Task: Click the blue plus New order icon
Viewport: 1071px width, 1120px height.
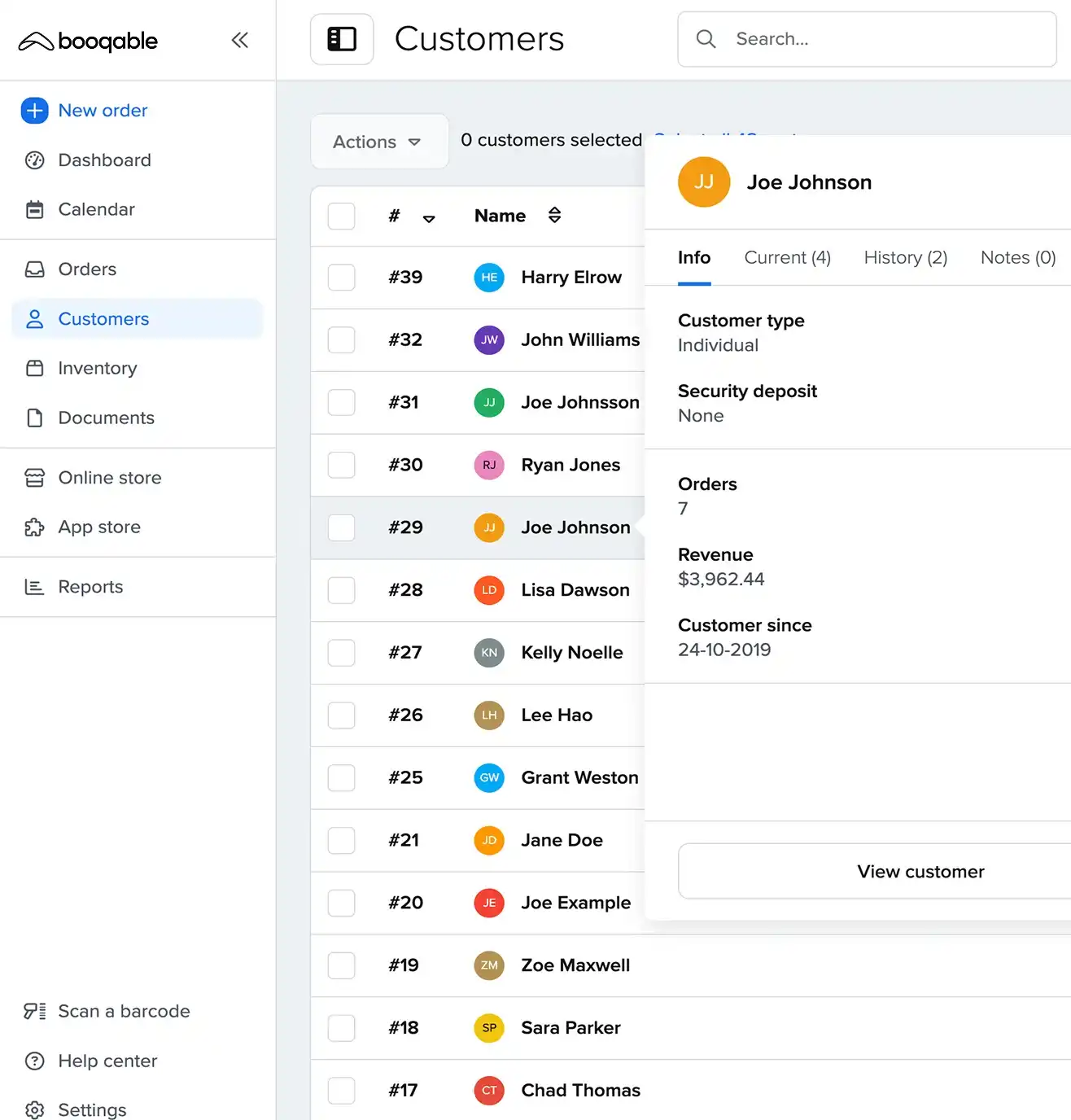Action: (x=34, y=111)
